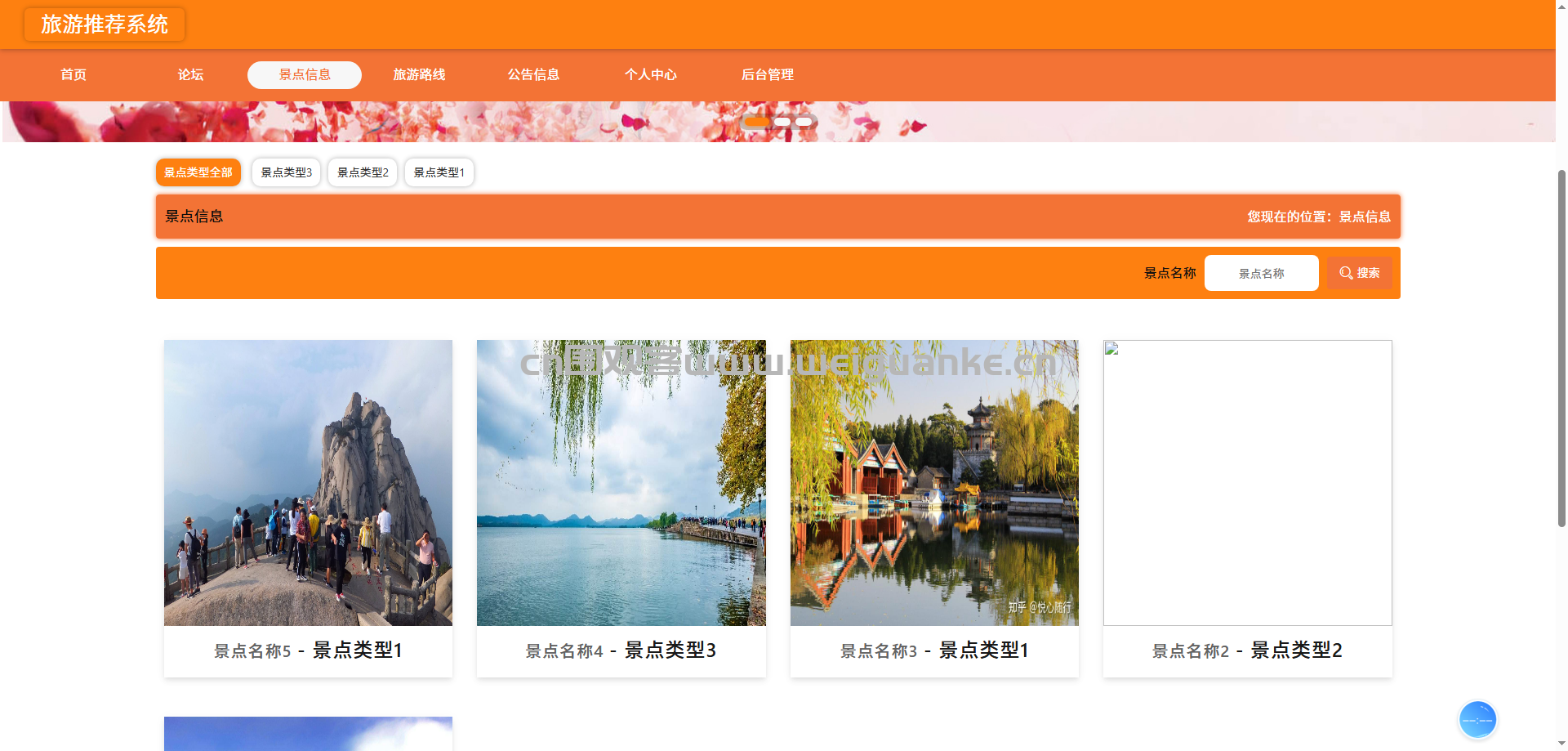This screenshot has height=751, width=1568.
Task: Filter by 景点类型3
Action: [x=286, y=172]
